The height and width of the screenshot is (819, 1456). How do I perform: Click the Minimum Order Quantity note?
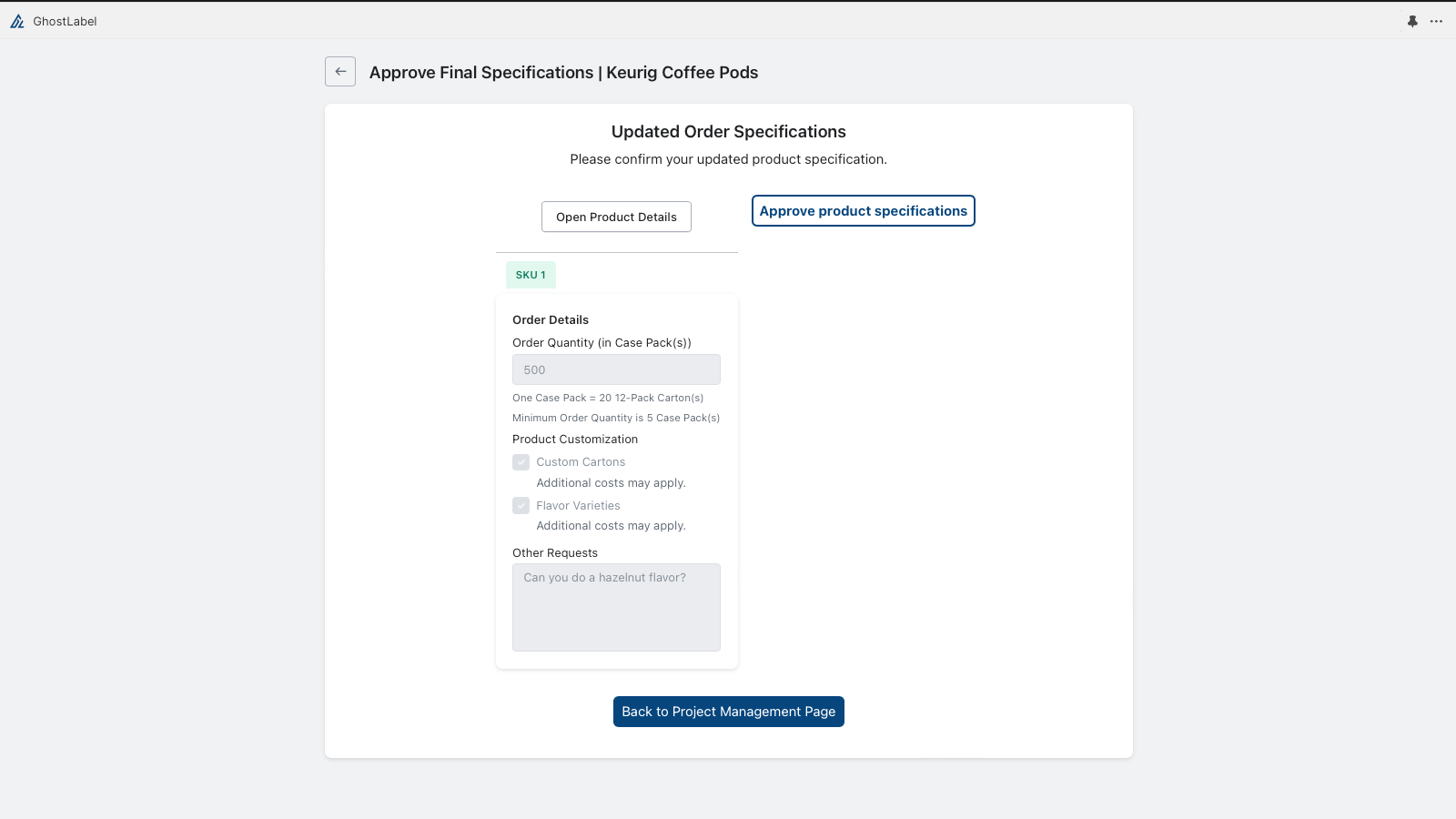pos(616,418)
